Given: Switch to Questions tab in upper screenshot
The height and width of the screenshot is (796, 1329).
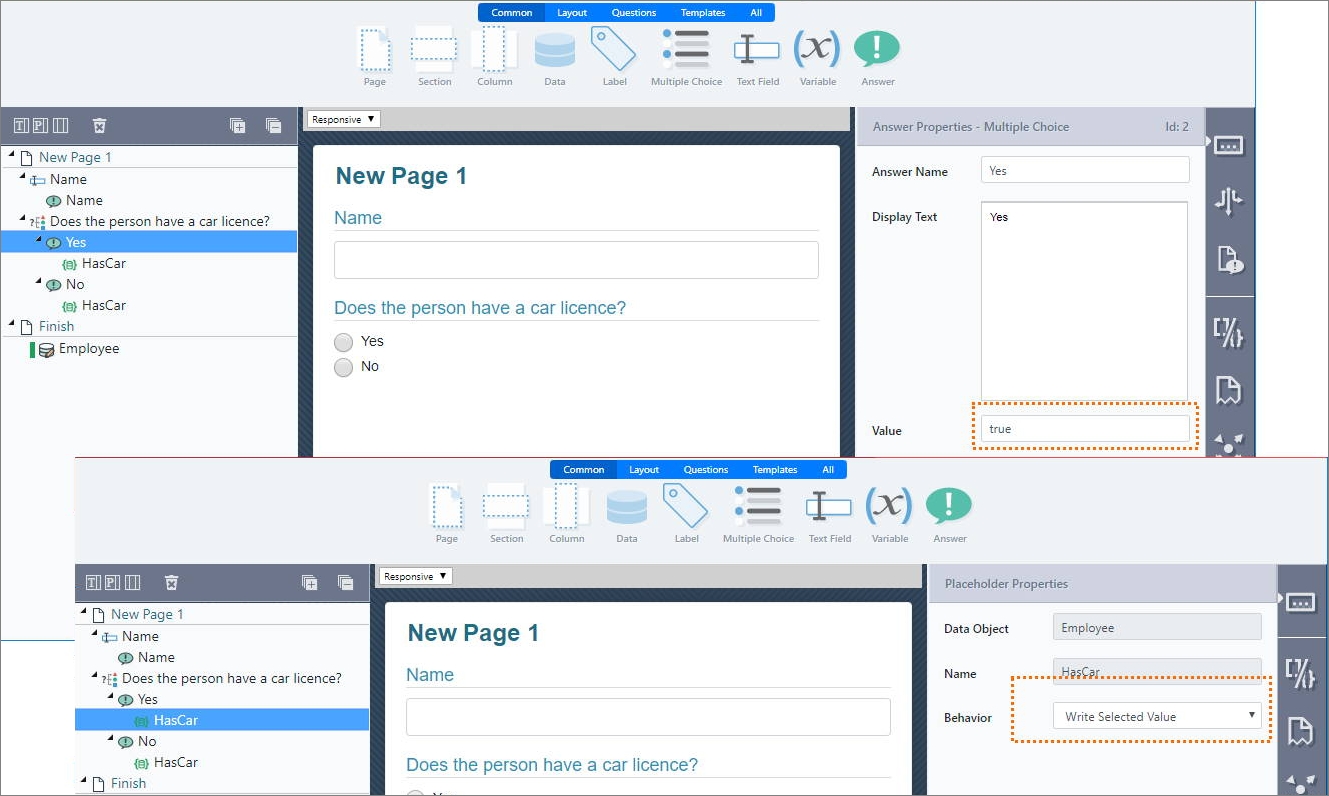Looking at the screenshot, I should 634,13.
